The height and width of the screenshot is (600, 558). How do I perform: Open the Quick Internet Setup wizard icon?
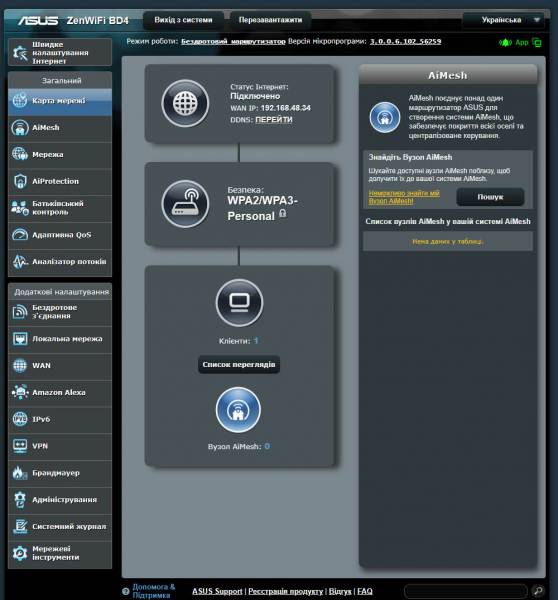(20, 53)
